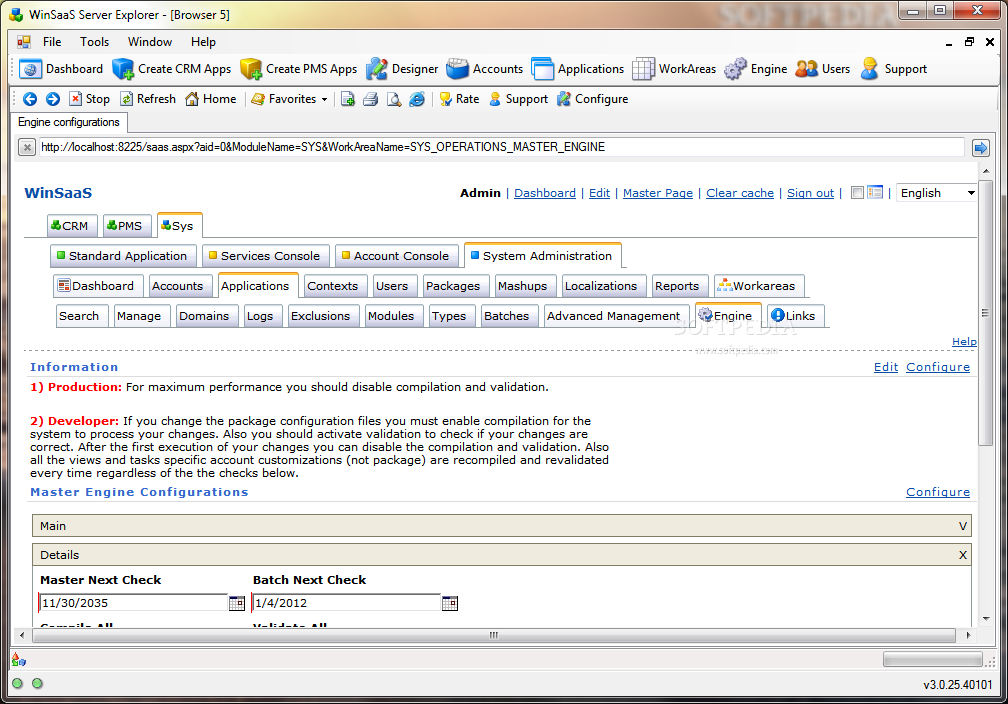
Task: Open the Batches sub-tab
Action: pos(510,316)
